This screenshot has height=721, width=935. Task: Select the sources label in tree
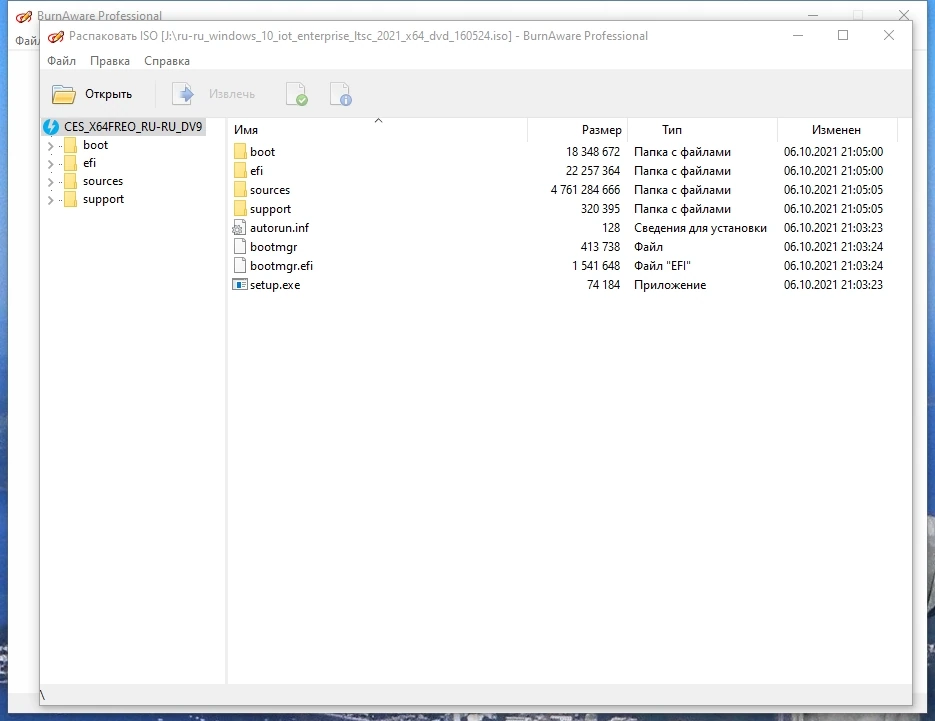pyautogui.click(x=103, y=181)
